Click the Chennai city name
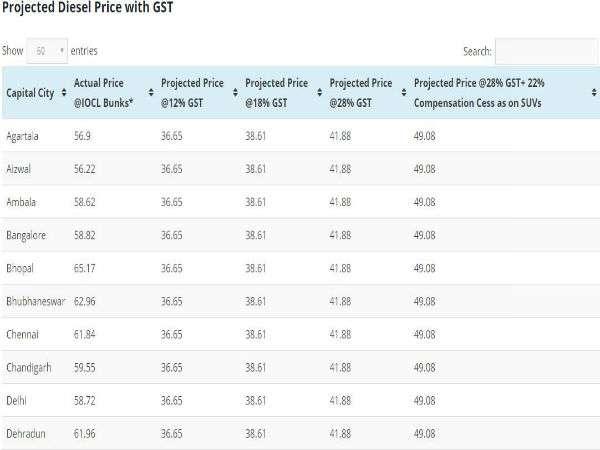 coord(22,334)
